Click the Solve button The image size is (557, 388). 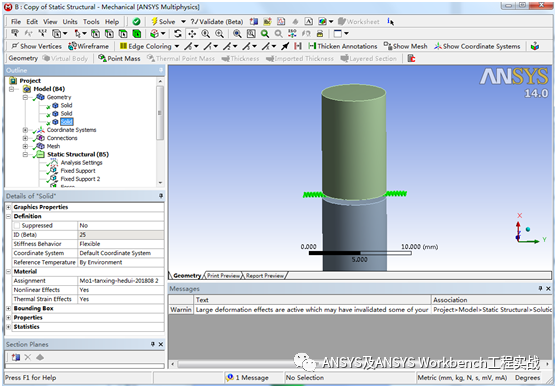(x=163, y=22)
